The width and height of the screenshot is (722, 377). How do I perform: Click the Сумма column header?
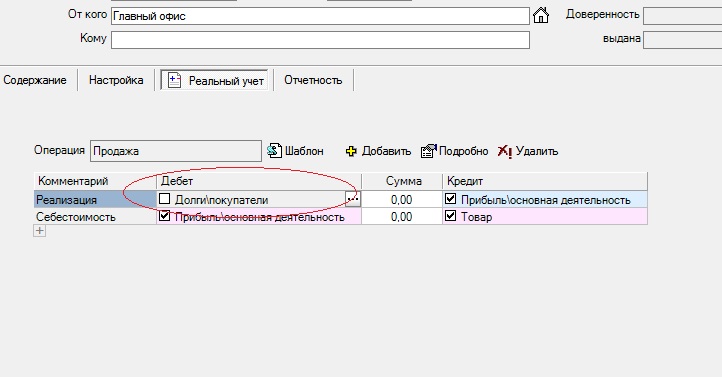click(x=402, y=181)
